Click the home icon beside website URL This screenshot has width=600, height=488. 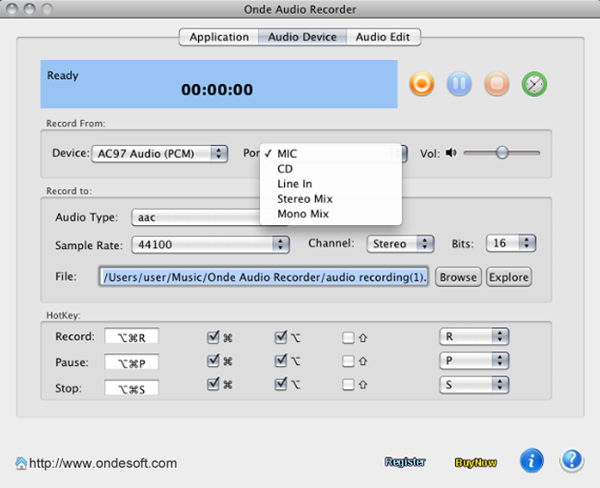(21, 463)
